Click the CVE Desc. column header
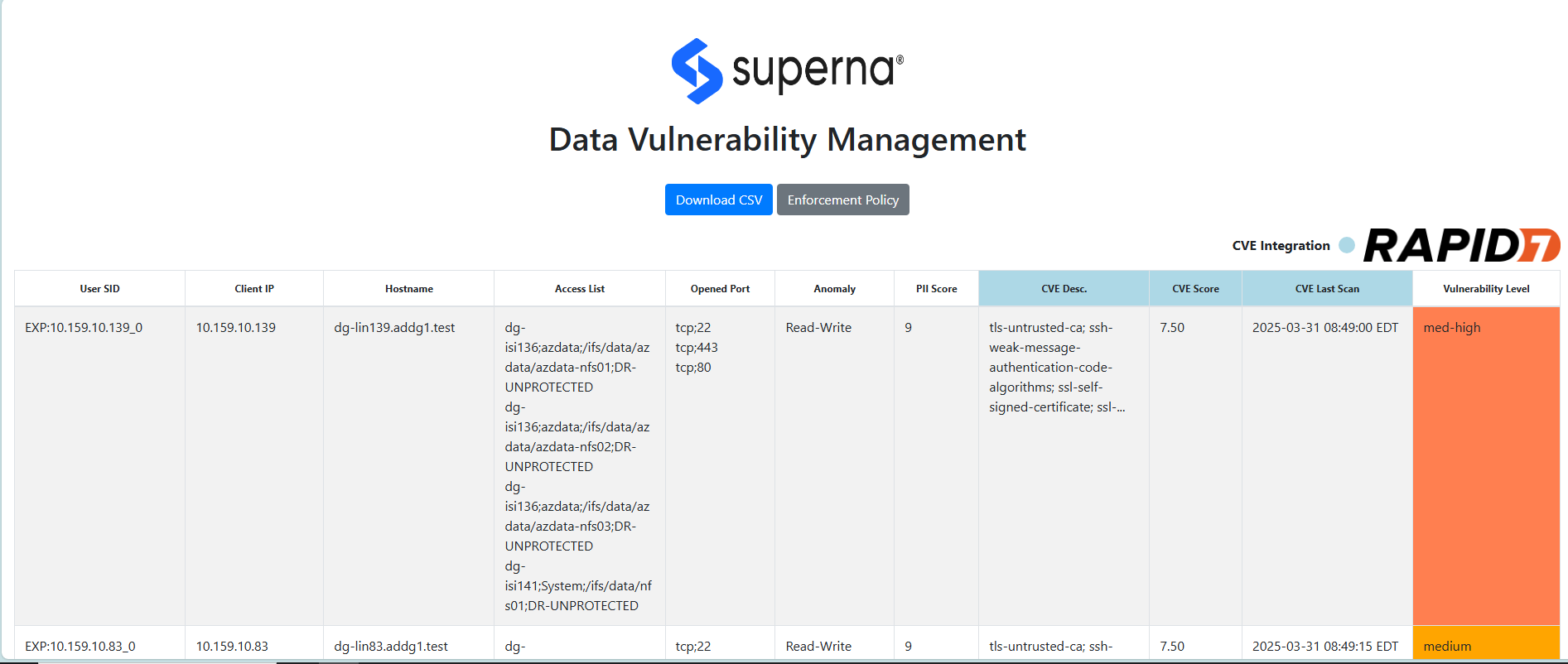This screenshot has height=664, width=1568. (1064, 289)
